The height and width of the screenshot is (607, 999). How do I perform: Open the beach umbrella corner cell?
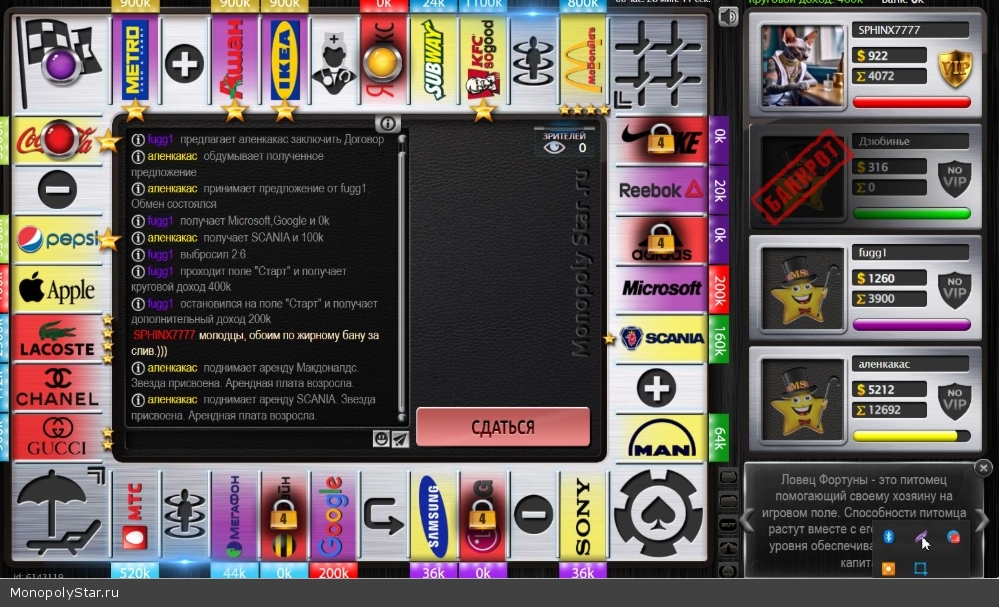(x=60, y=513)
